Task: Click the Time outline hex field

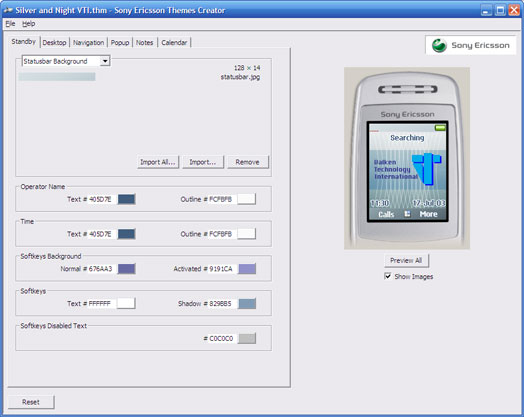Action: pyautogui.click(x=222, y=234)
